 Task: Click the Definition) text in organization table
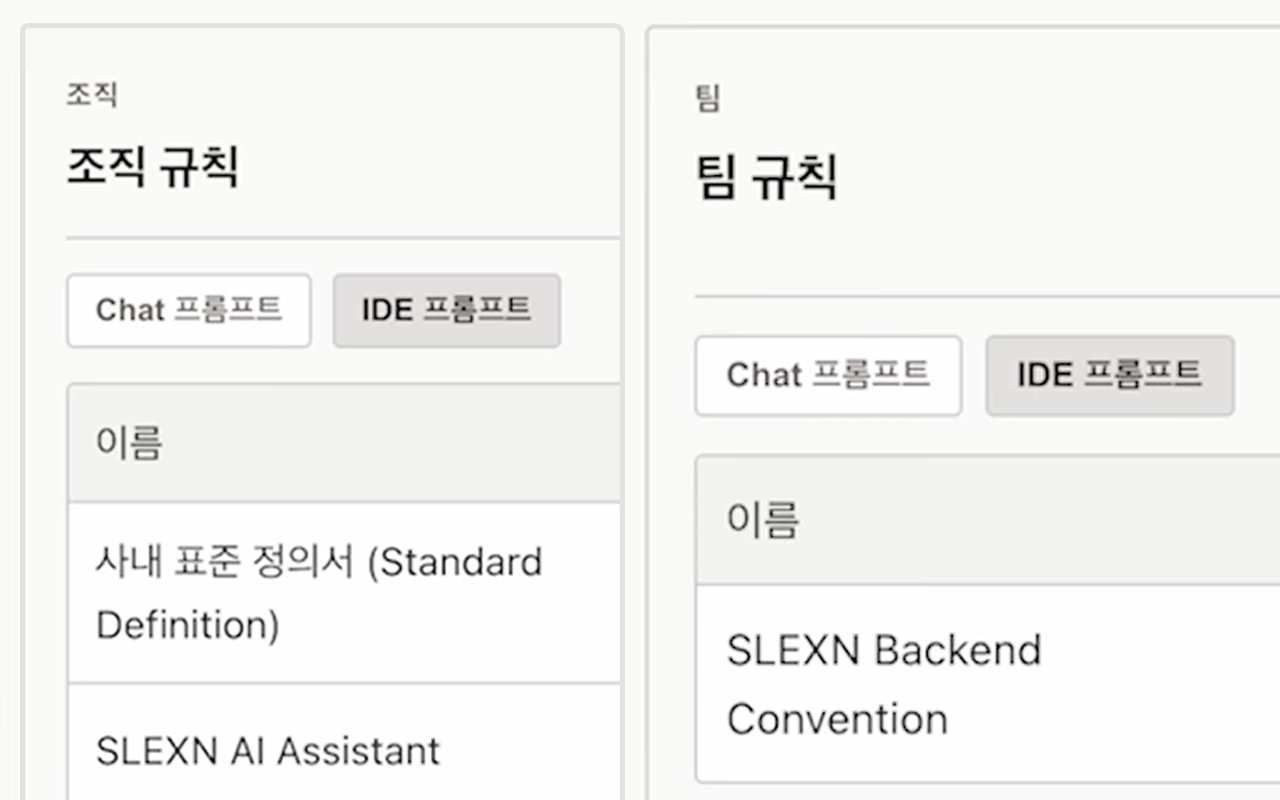coord(187,625)
